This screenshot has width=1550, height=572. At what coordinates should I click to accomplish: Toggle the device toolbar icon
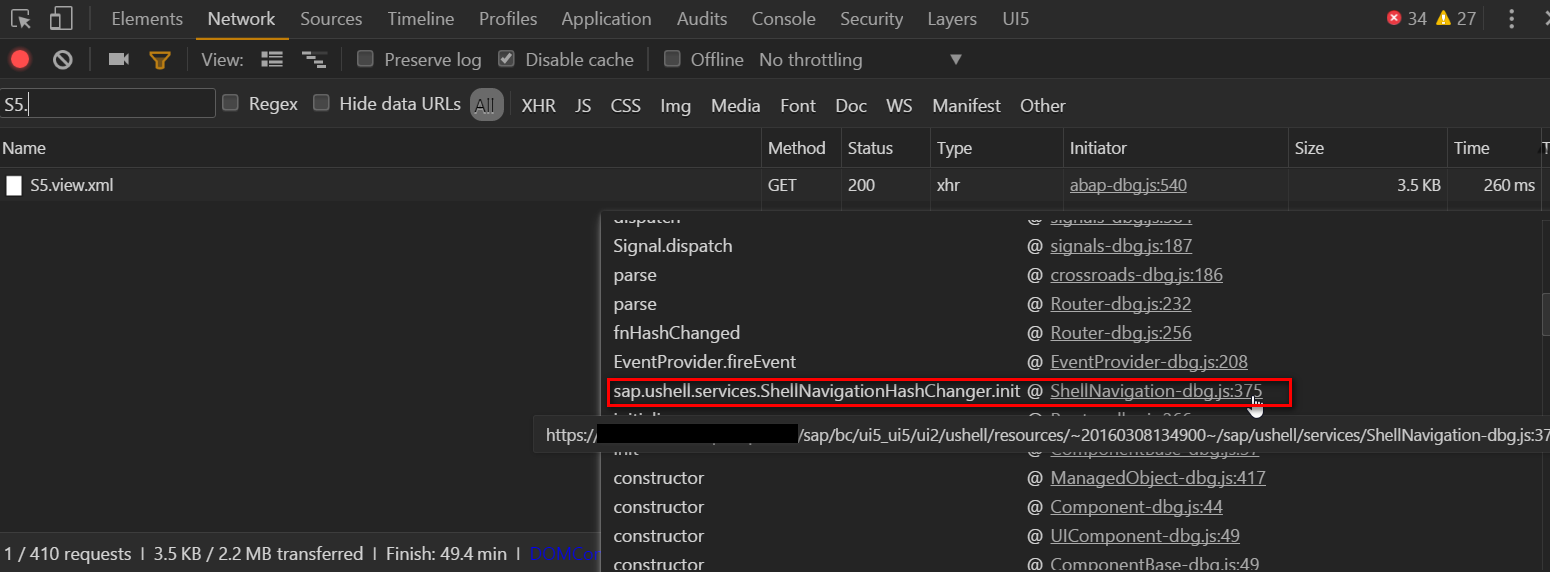pyautogui.click(x=61, y=19)
